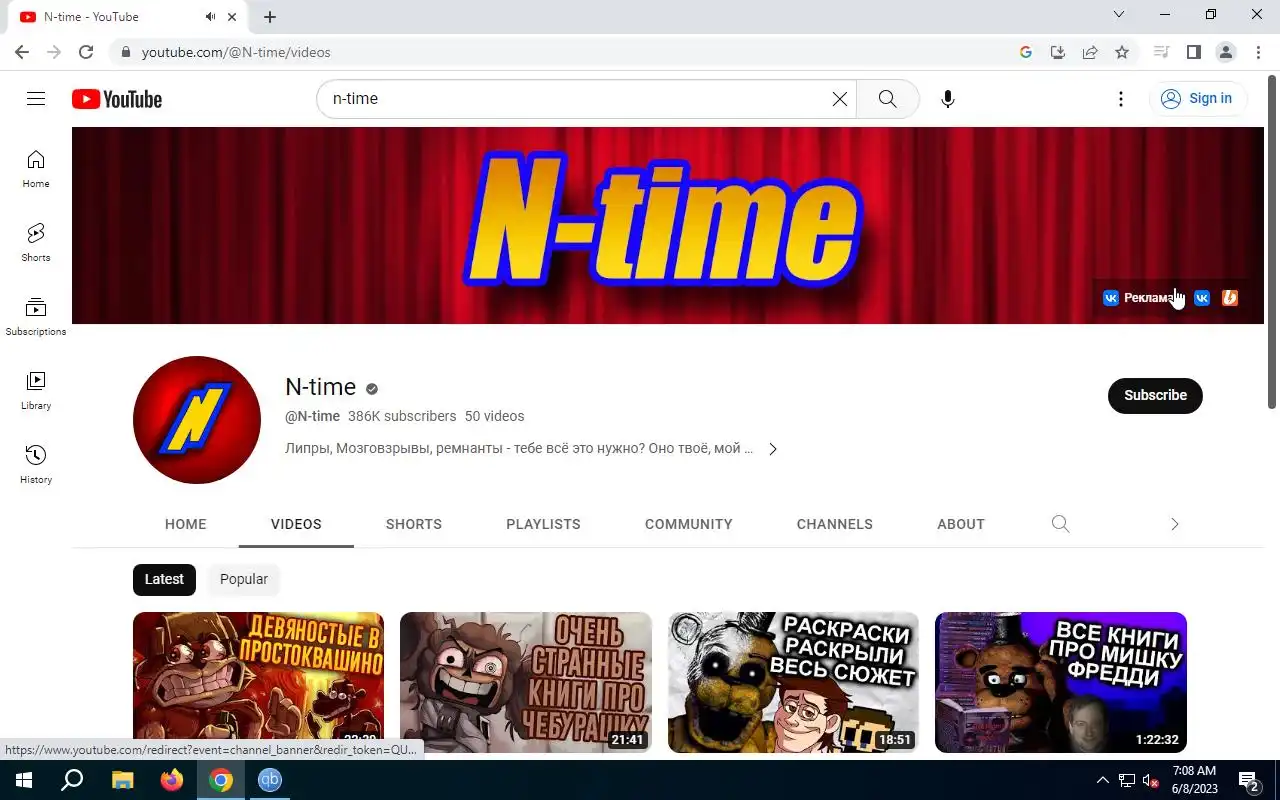Open Windows taskbar search

(72, 780)
